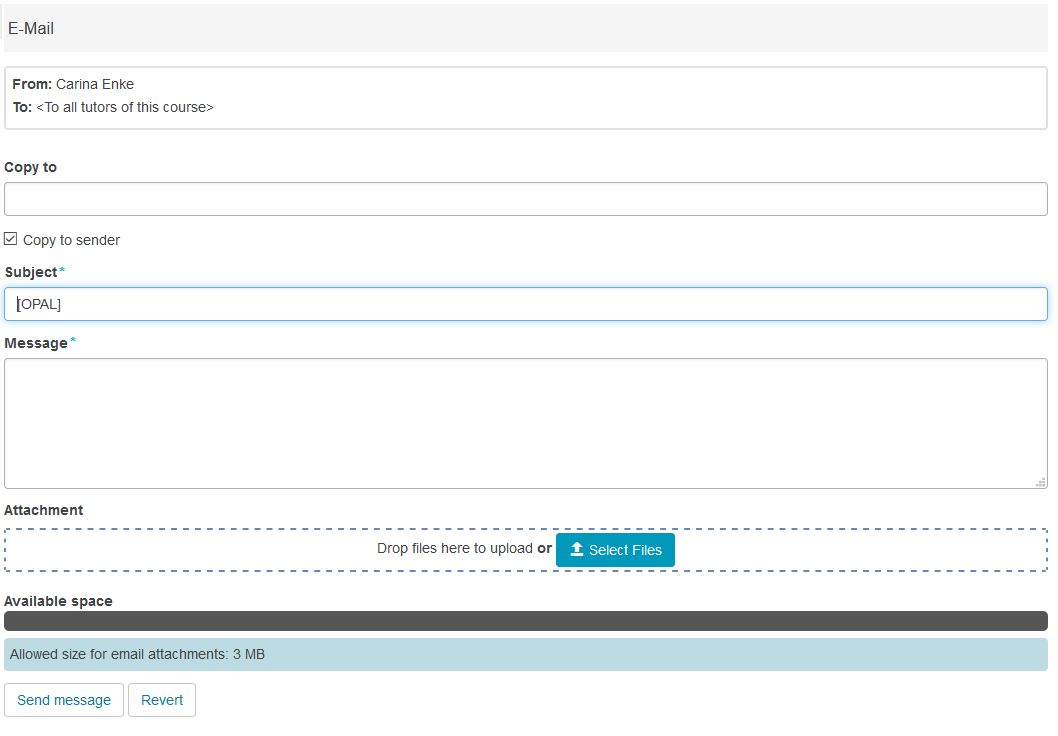Click the 'Copy to sender' label text
The height and width of the screenshot is (736, 1058).
[72, 240]
